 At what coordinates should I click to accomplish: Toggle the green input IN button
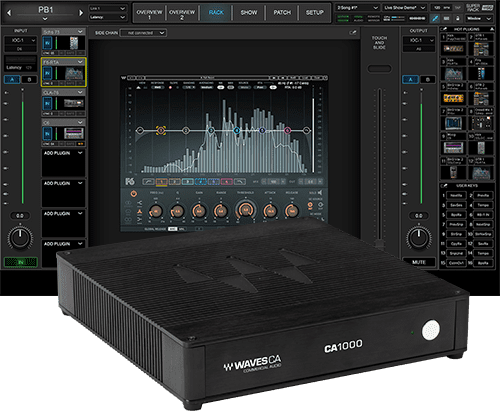(20, 262)
